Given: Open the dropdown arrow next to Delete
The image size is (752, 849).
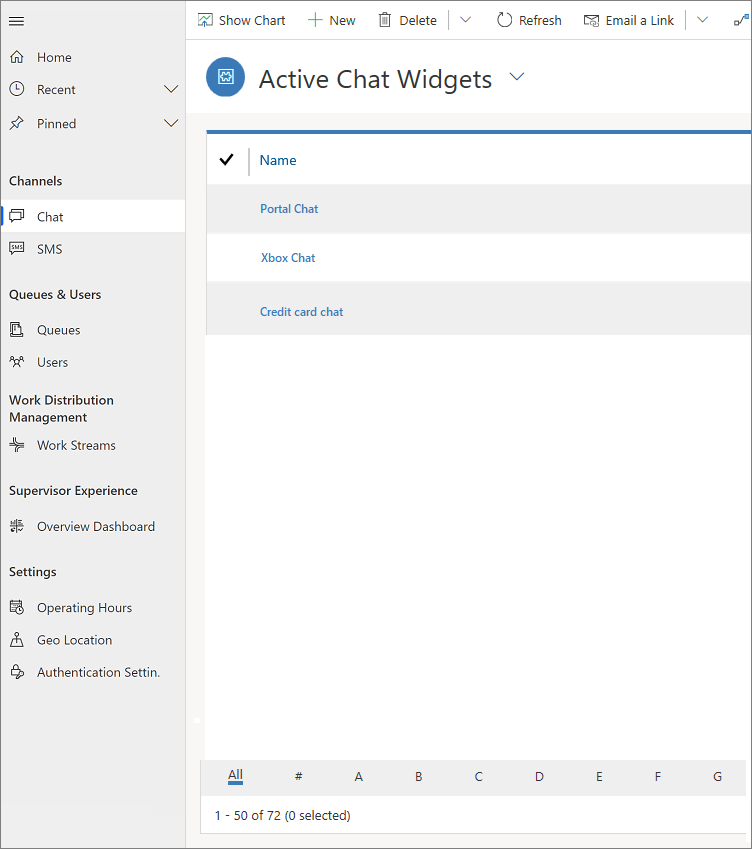Looking at the screenshot, I should 466,20.
